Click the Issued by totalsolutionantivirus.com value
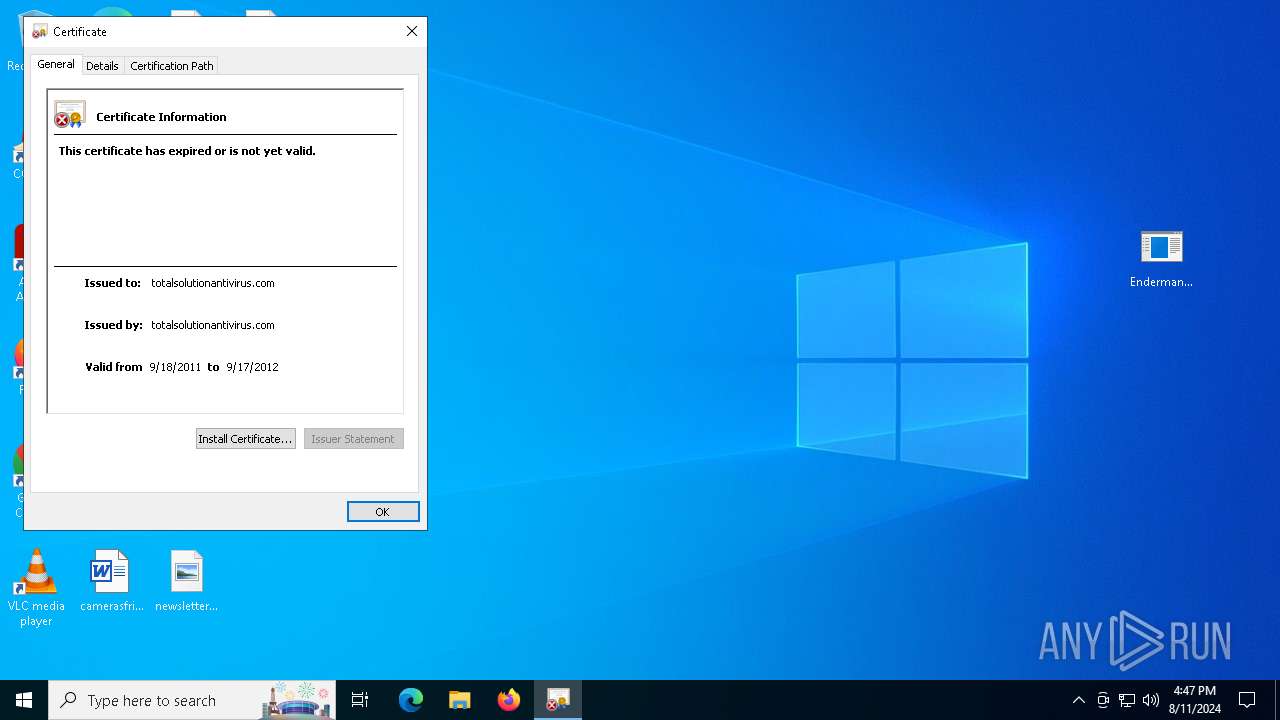The image size is (1280, 720). coord(213,325)
